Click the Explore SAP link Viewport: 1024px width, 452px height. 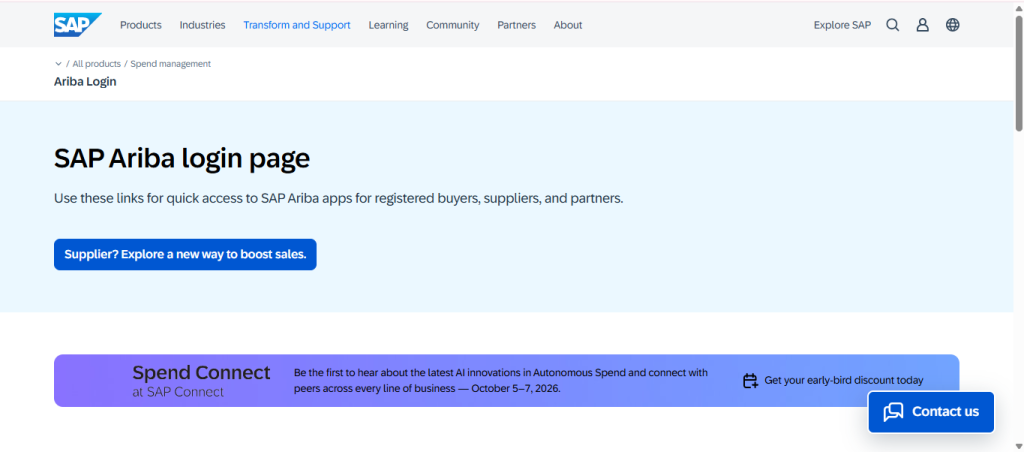[842, 25]
